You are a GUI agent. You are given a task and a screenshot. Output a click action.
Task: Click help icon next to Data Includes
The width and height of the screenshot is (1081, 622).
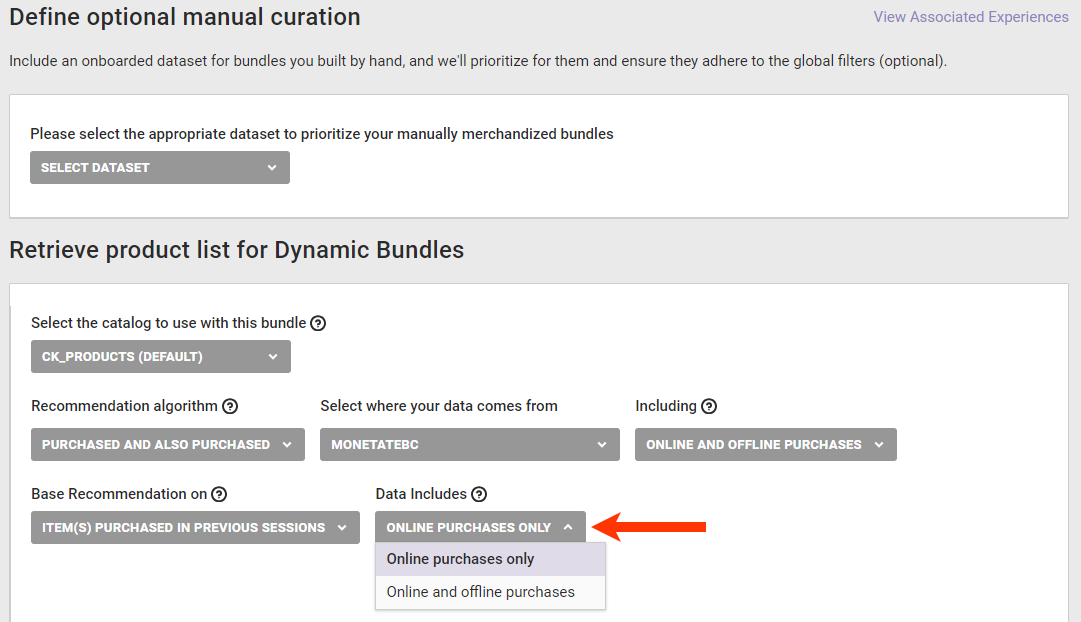pos(479,494)
